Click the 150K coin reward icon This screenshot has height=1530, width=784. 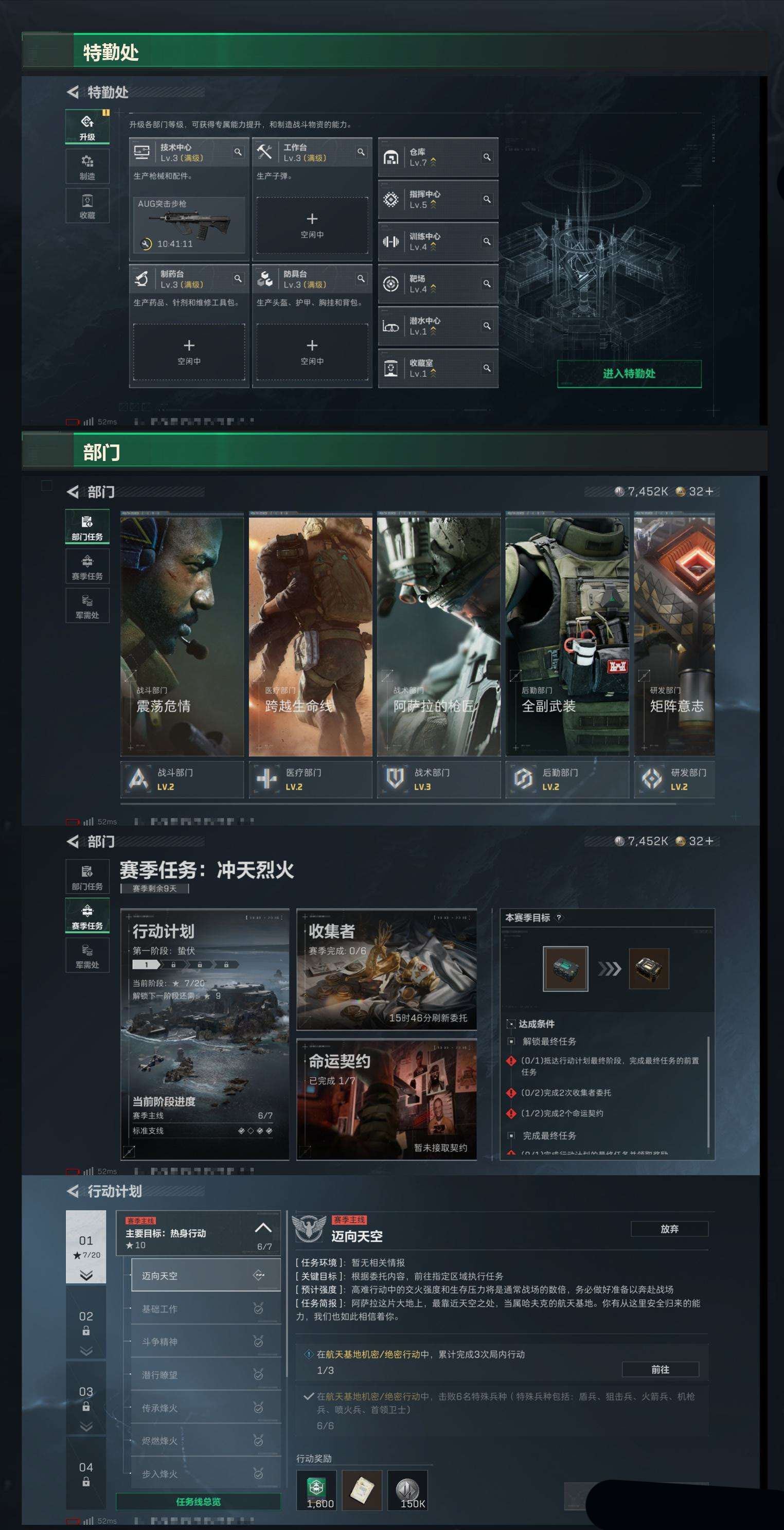click(x=407, y=1489)
